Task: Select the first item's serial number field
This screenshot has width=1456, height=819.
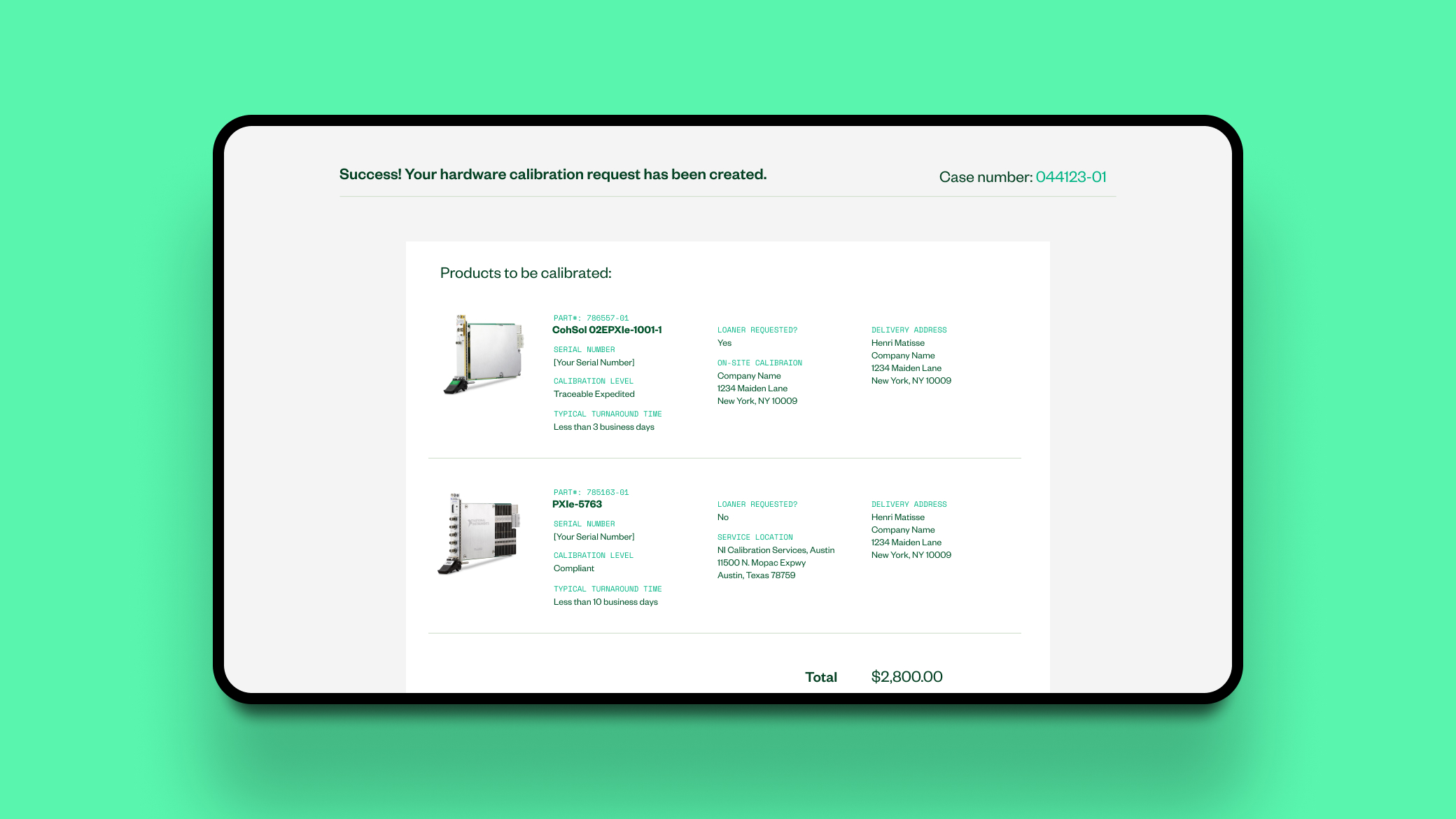Action: (594, 363)
